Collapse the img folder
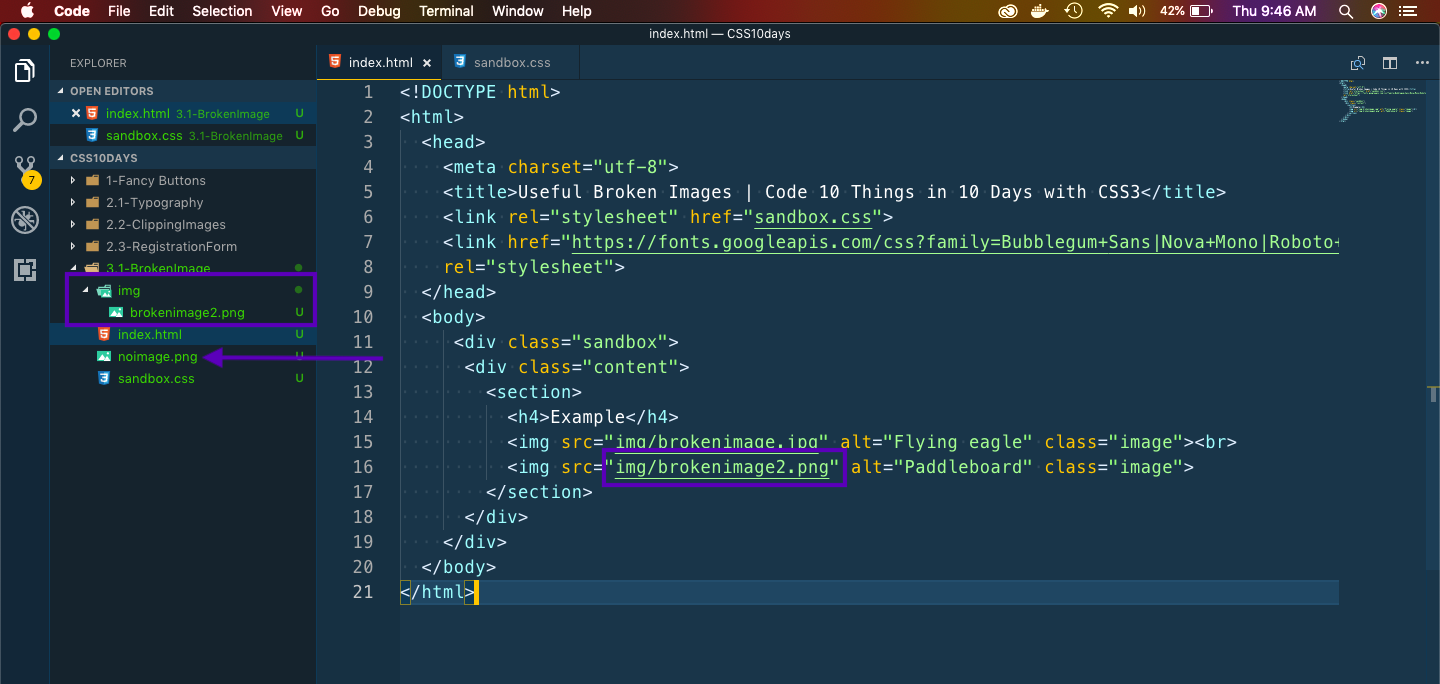Viewport: 1440px width, 684px height. (85, 290)
